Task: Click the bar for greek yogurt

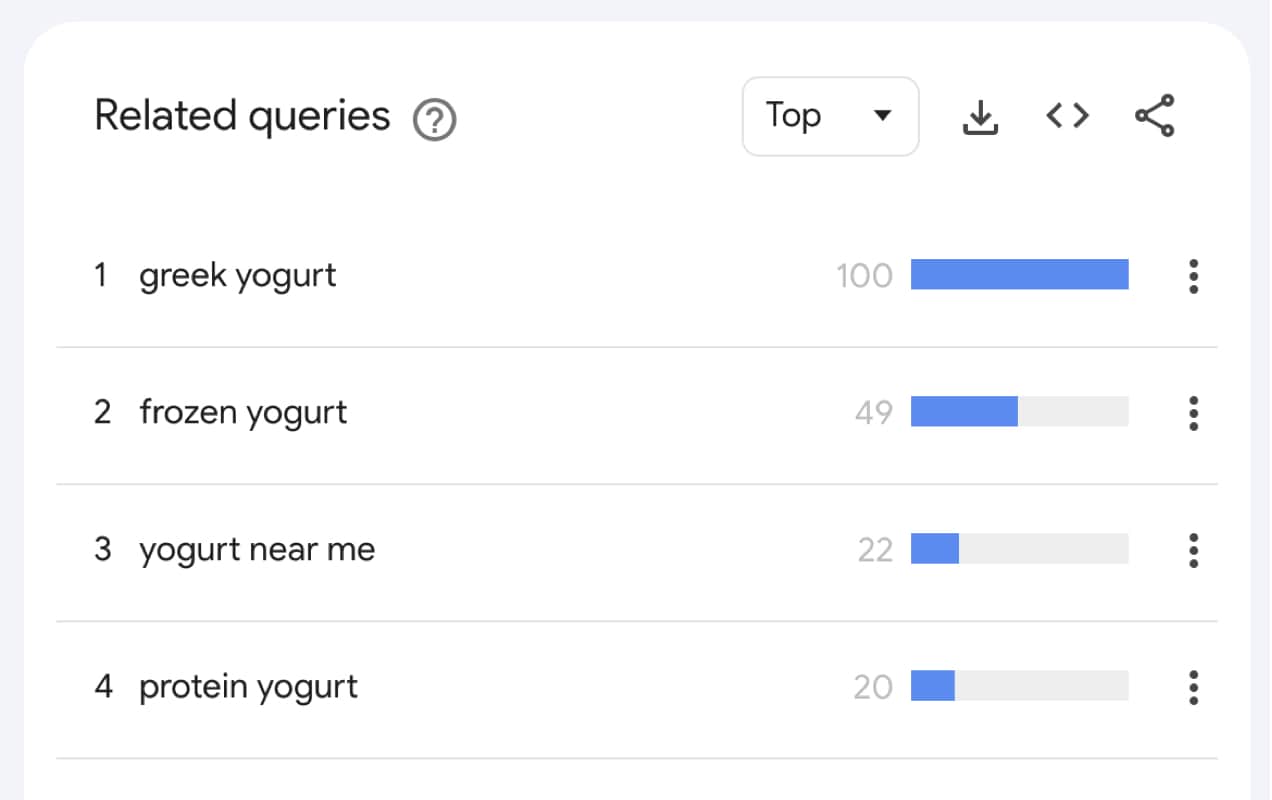Action: [x=1019, y=276]
